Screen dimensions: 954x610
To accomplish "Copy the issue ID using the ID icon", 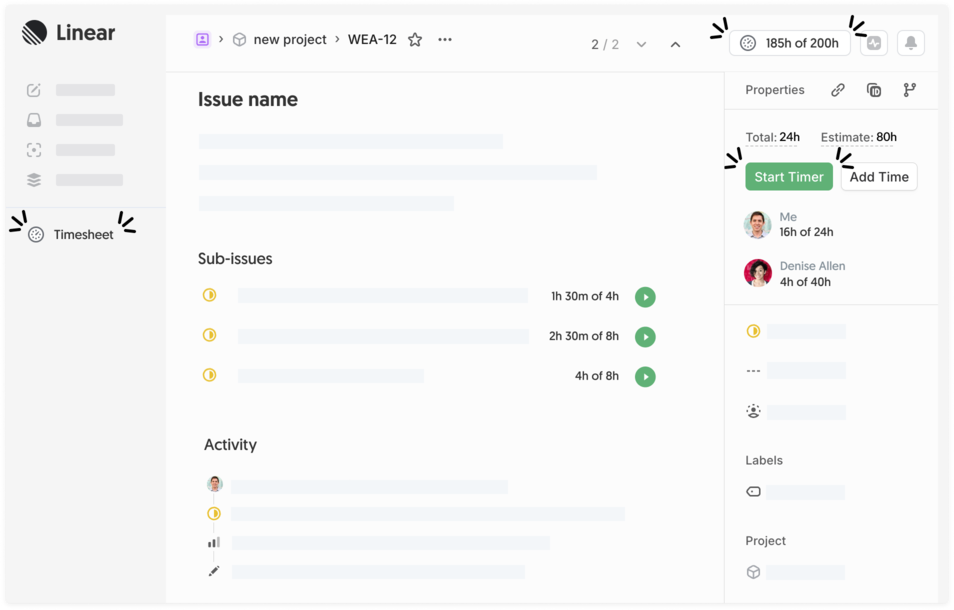I will coord(873,90).
